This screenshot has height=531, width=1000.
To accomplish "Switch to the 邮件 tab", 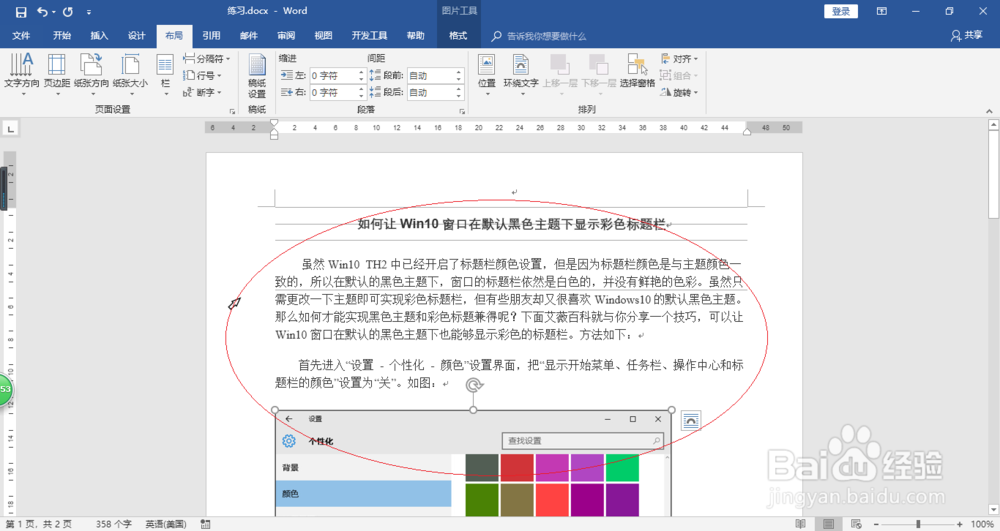I will pos(249,36).
